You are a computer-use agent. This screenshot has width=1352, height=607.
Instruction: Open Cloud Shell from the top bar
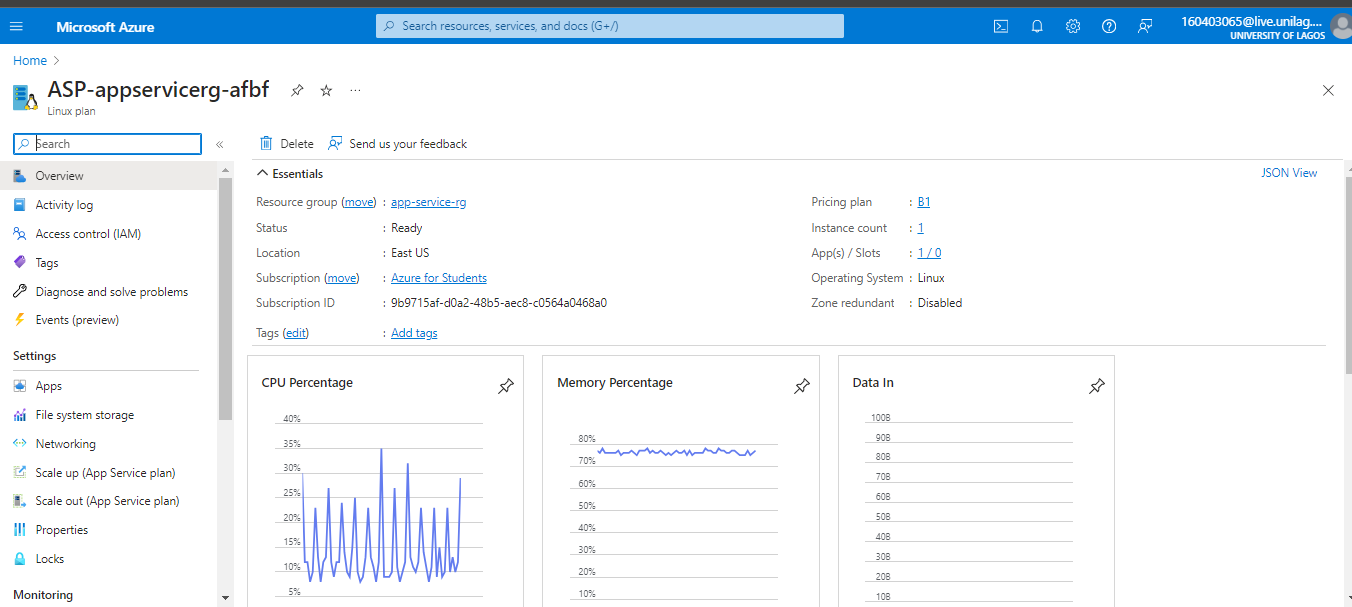click(x=1001, y=26)
